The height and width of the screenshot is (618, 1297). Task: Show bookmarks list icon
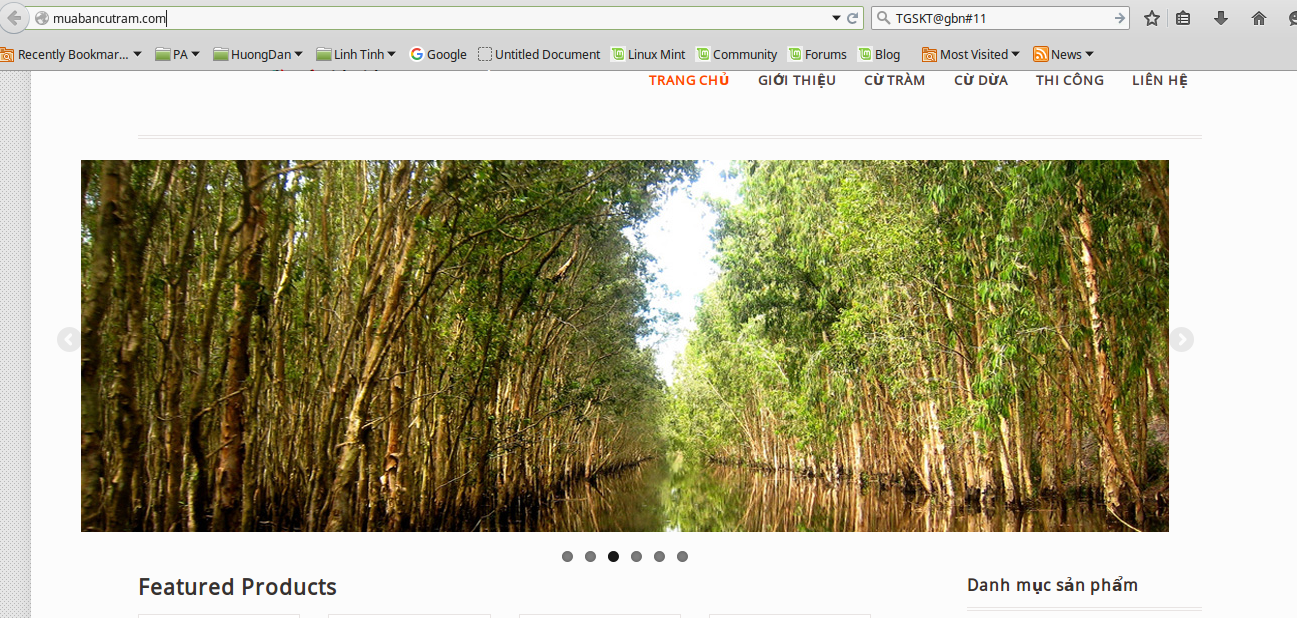point(1183,18)
